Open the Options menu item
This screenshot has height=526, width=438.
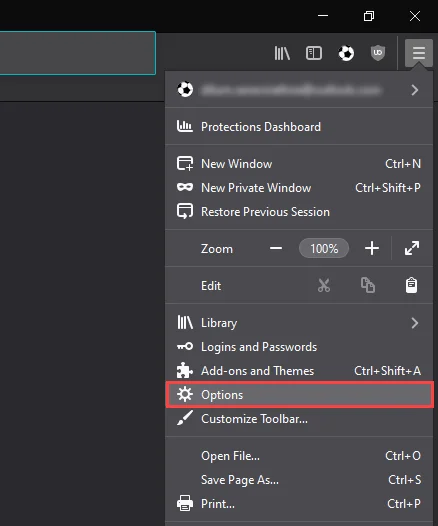[300, 395]
